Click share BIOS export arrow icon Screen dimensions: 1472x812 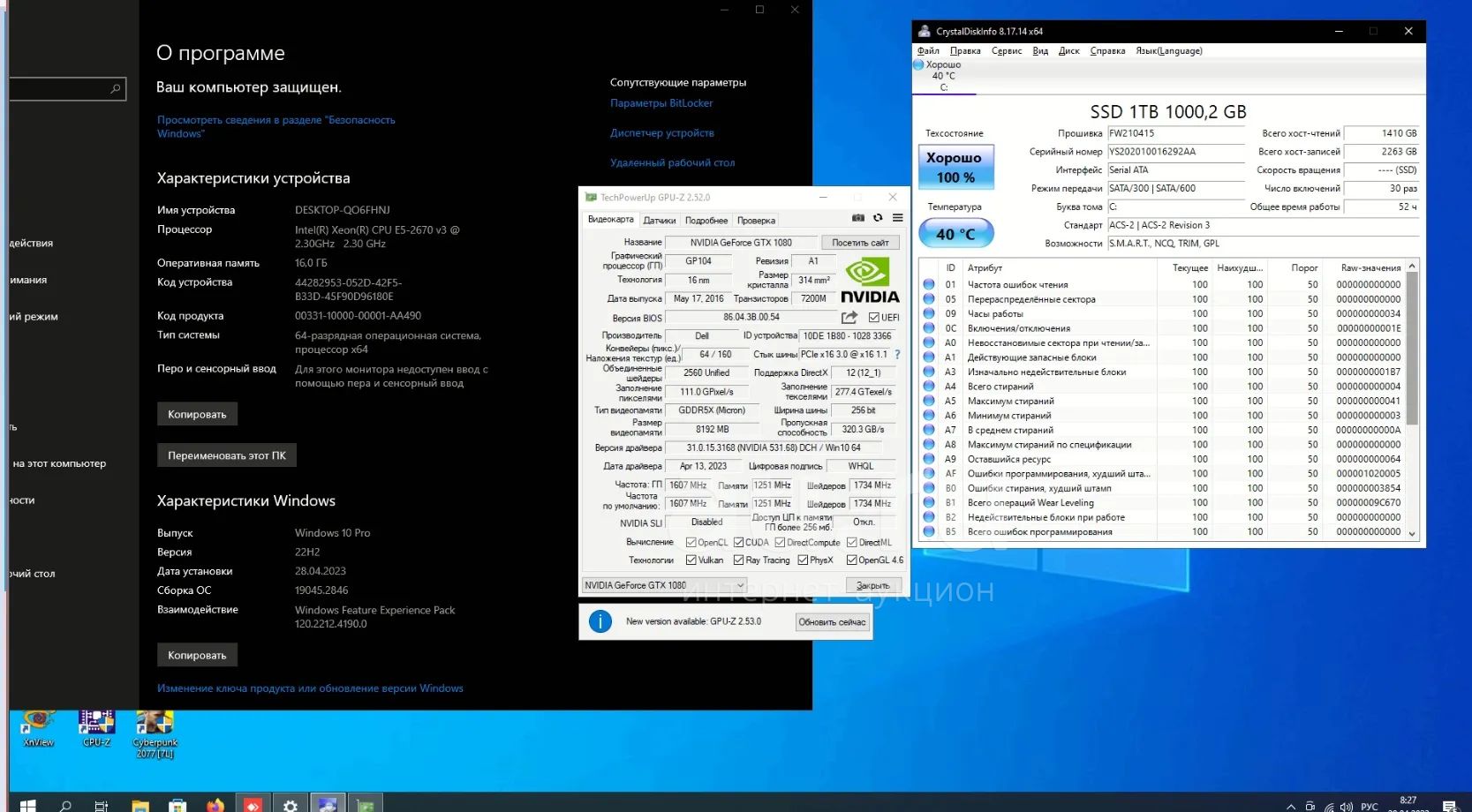tap(849, 317)
